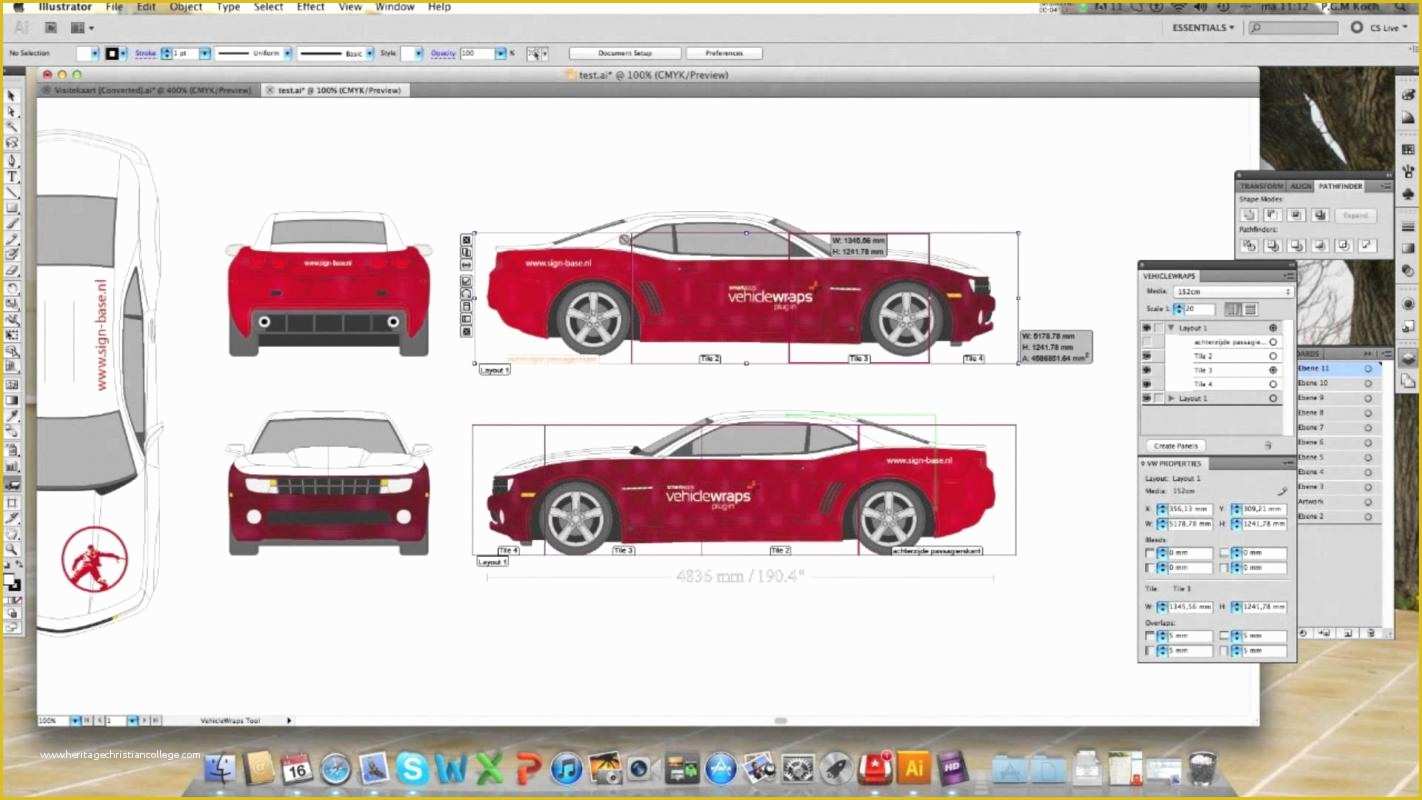Click the Exclude shape mode icon

pyautogui.click(x=1320, y=215)
